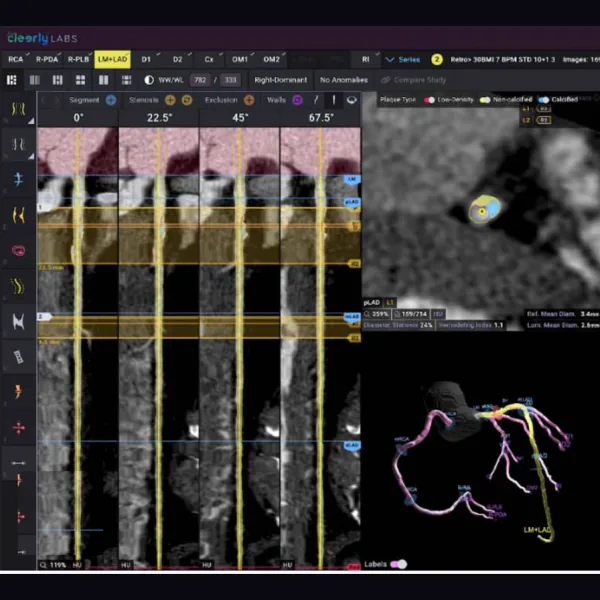Screen dimensions: 600x600
Task: Click the purple Walls edit icon
Action: (x=297, y=100)
